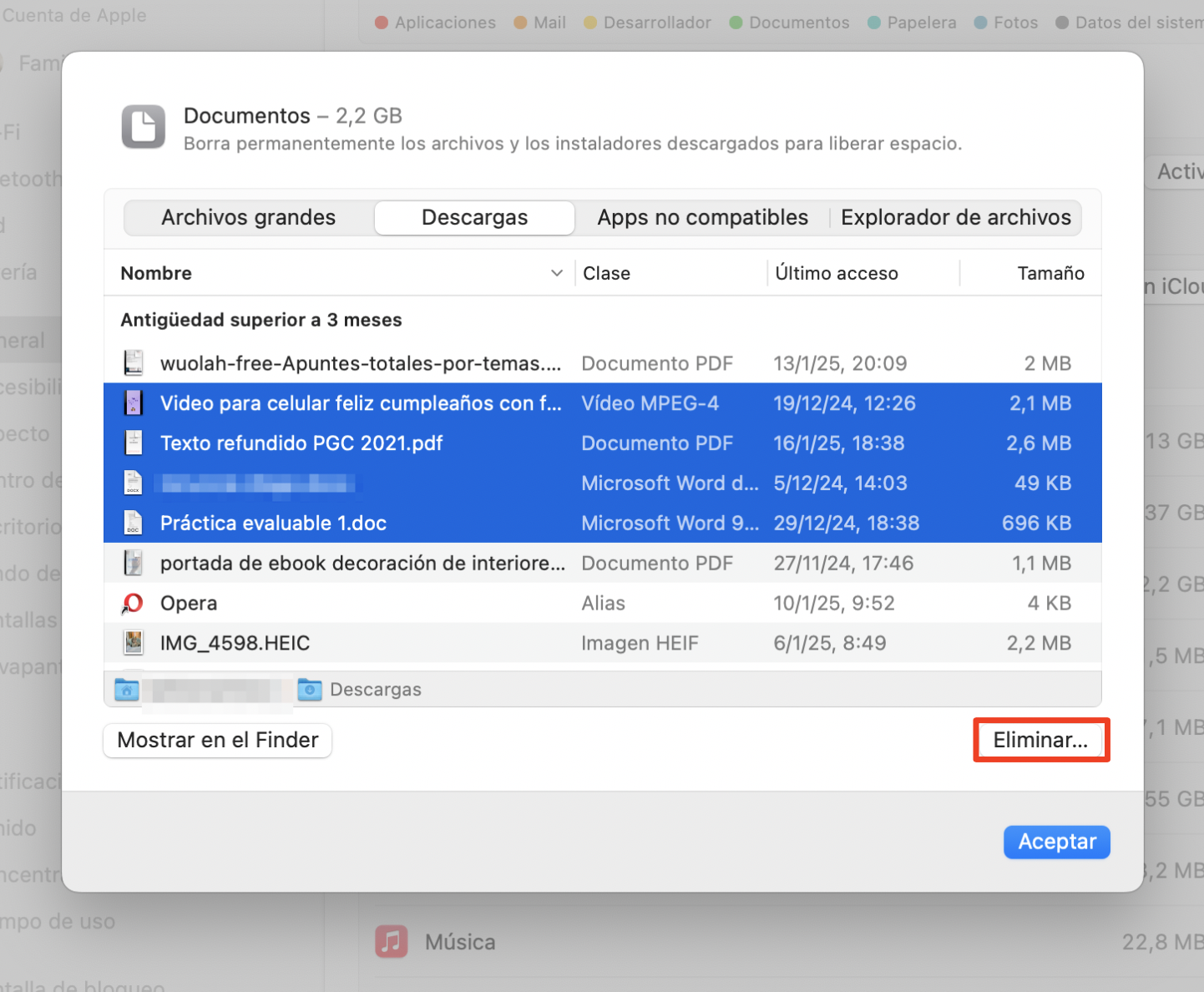
Task: Sort list by Último acceso column
Action: click(837, 274)
